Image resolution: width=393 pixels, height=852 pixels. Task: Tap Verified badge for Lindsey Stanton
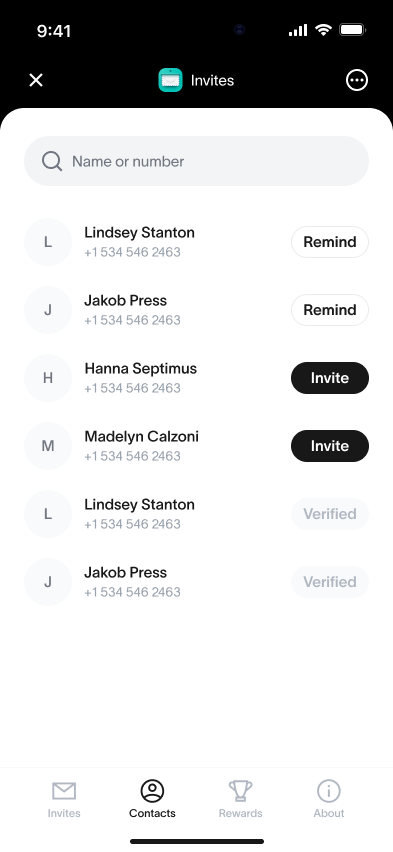[x=330, y=513]
